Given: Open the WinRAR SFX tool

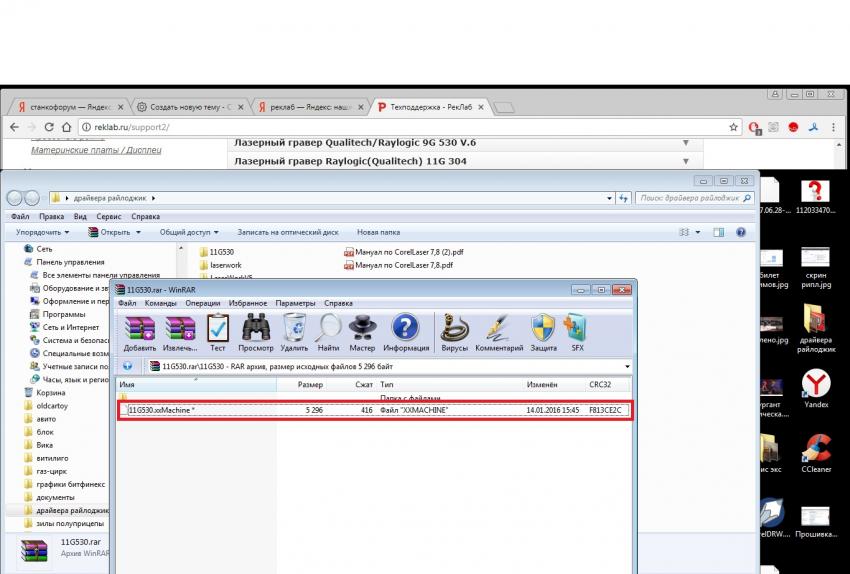Looking at the screenshot, I should [x=577, y=332].
